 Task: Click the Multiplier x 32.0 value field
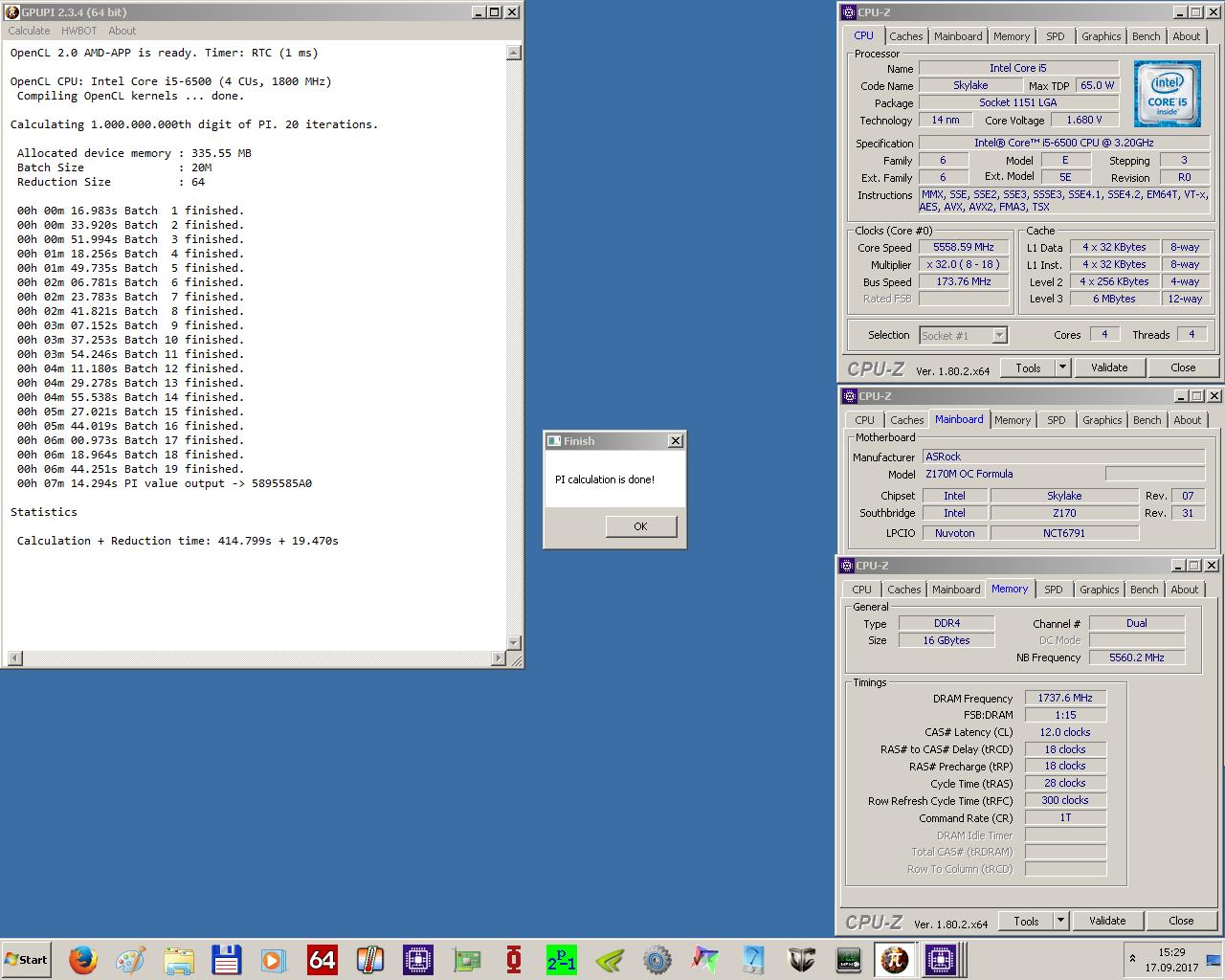point(964,264)
